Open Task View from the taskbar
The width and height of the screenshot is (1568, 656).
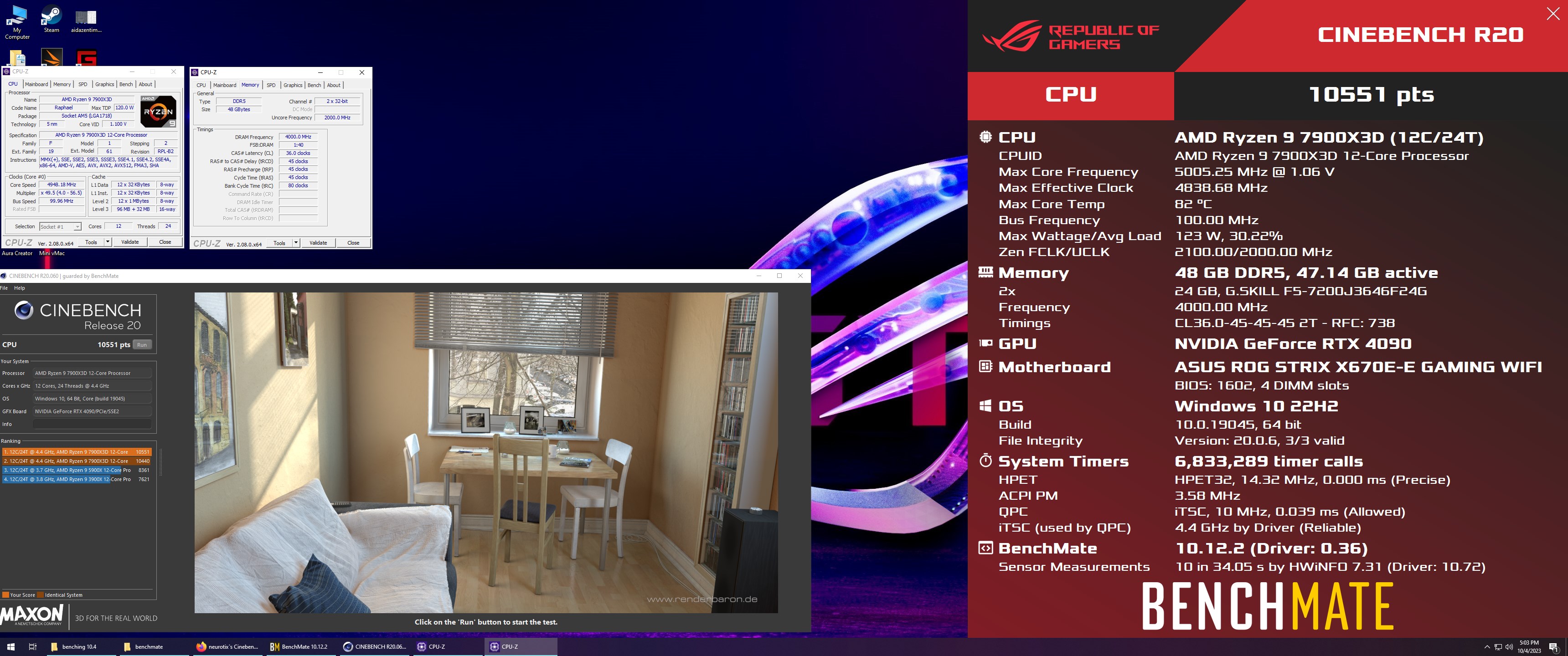33,646
